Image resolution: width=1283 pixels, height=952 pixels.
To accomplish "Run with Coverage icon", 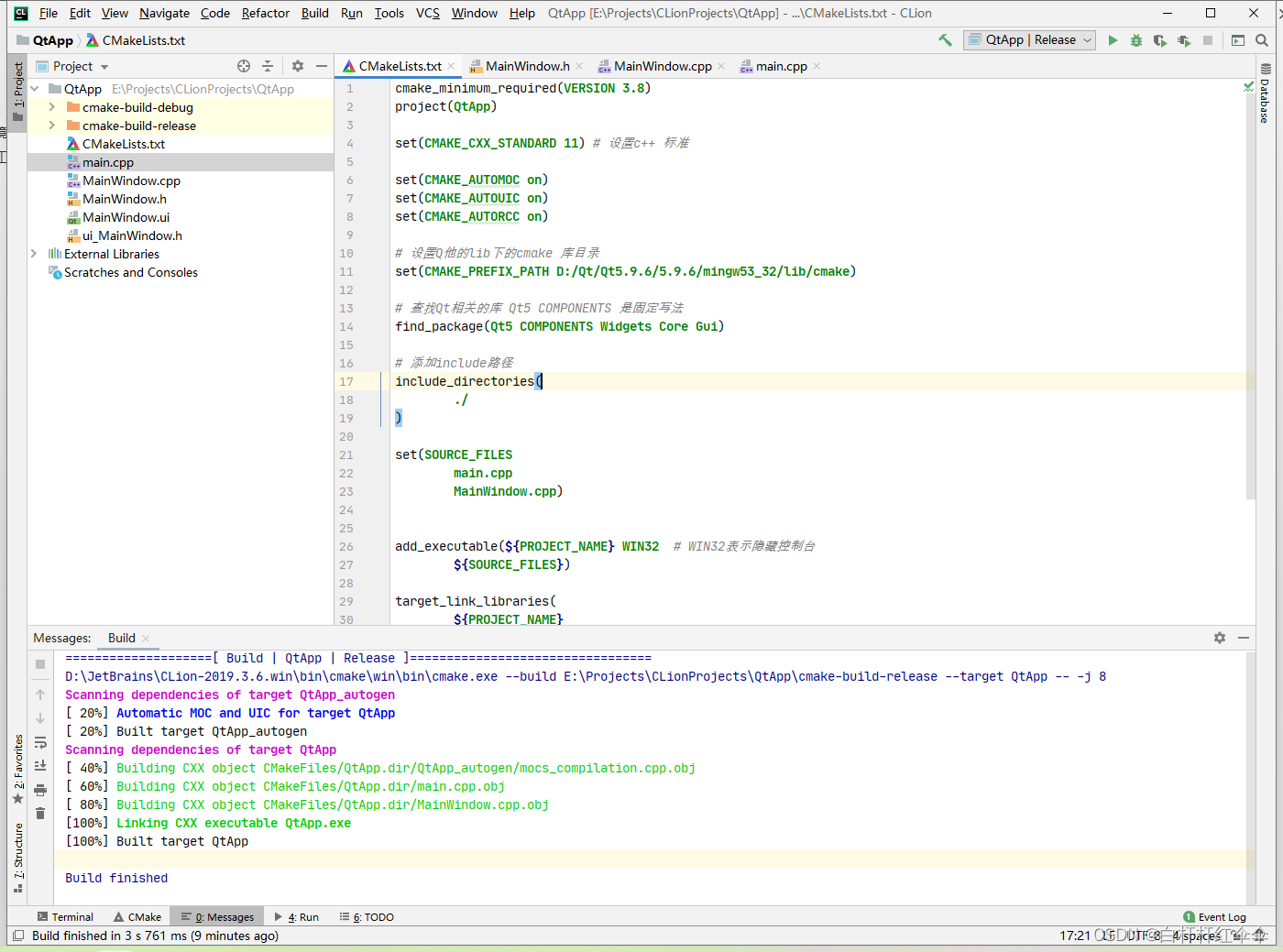I will coord(1160,40).
